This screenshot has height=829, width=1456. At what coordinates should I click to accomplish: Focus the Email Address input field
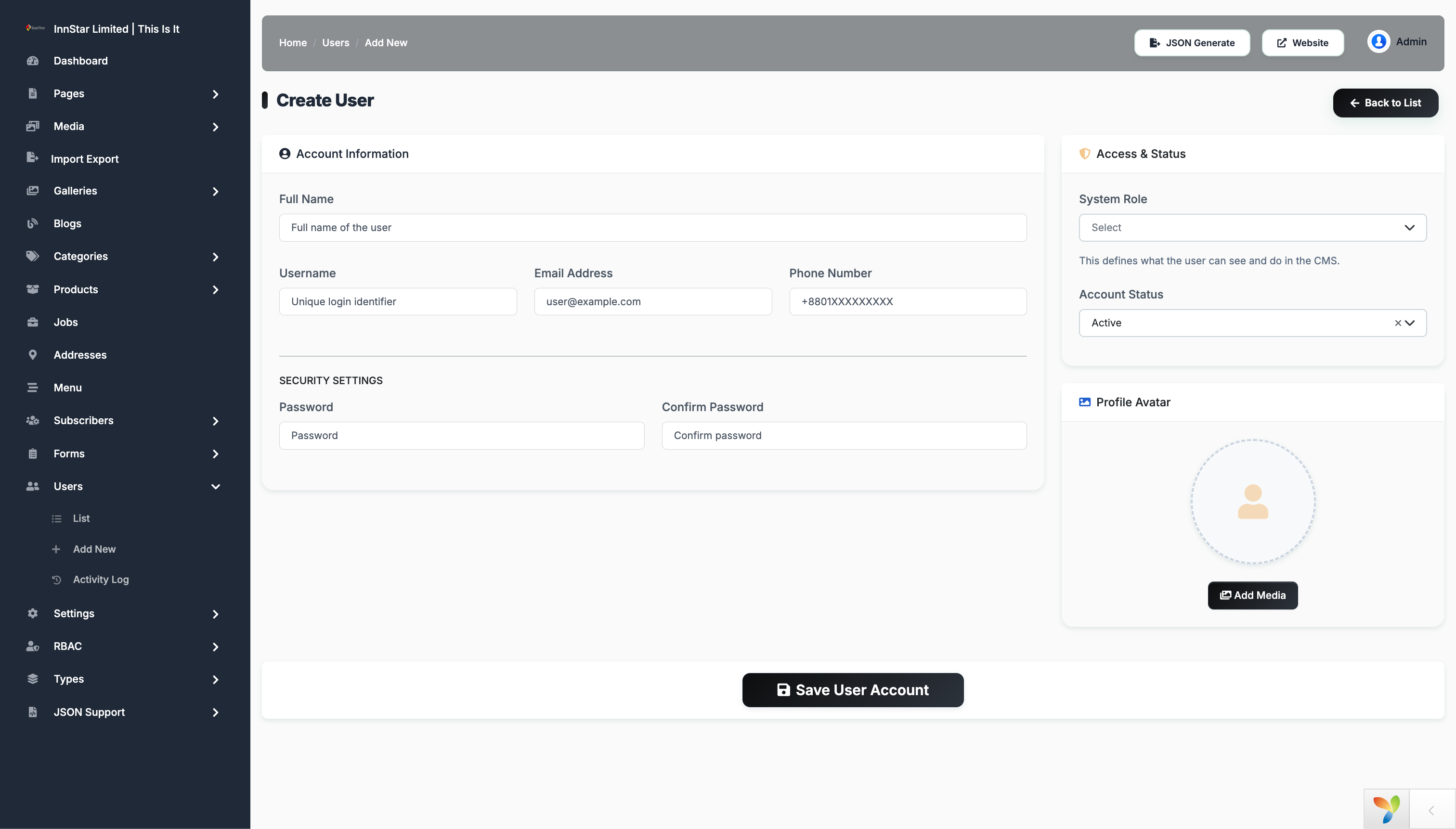point(652,302)
